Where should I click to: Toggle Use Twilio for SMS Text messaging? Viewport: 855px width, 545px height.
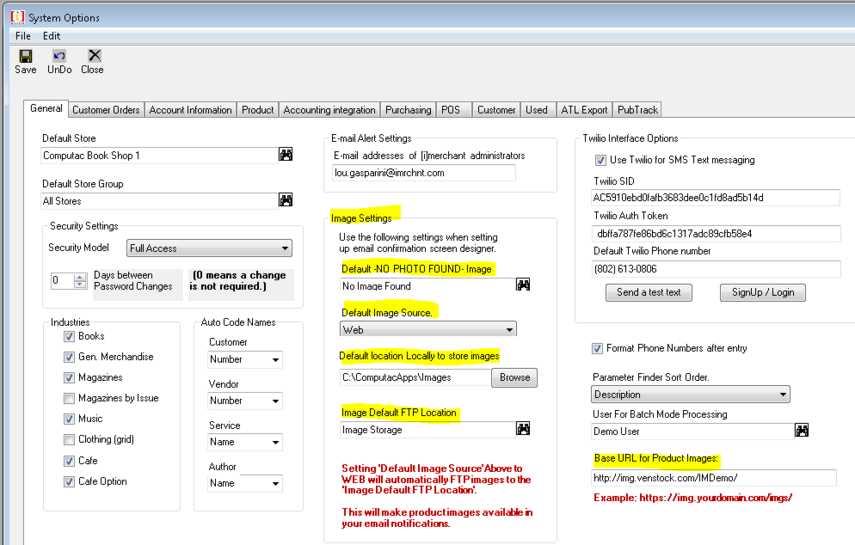[x=600, y=160]
